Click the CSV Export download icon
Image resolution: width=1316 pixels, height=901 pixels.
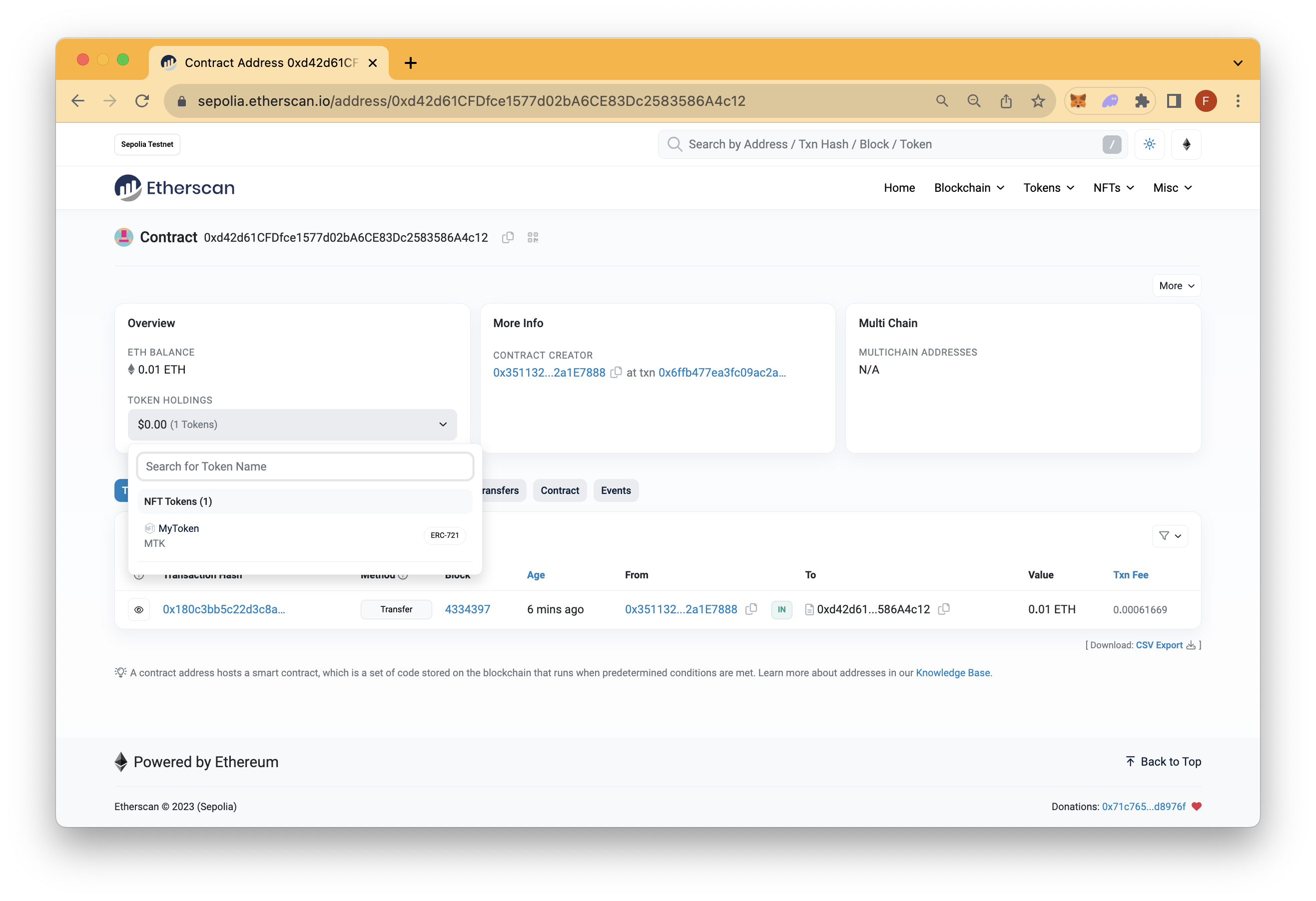[x=1191, y=645]
